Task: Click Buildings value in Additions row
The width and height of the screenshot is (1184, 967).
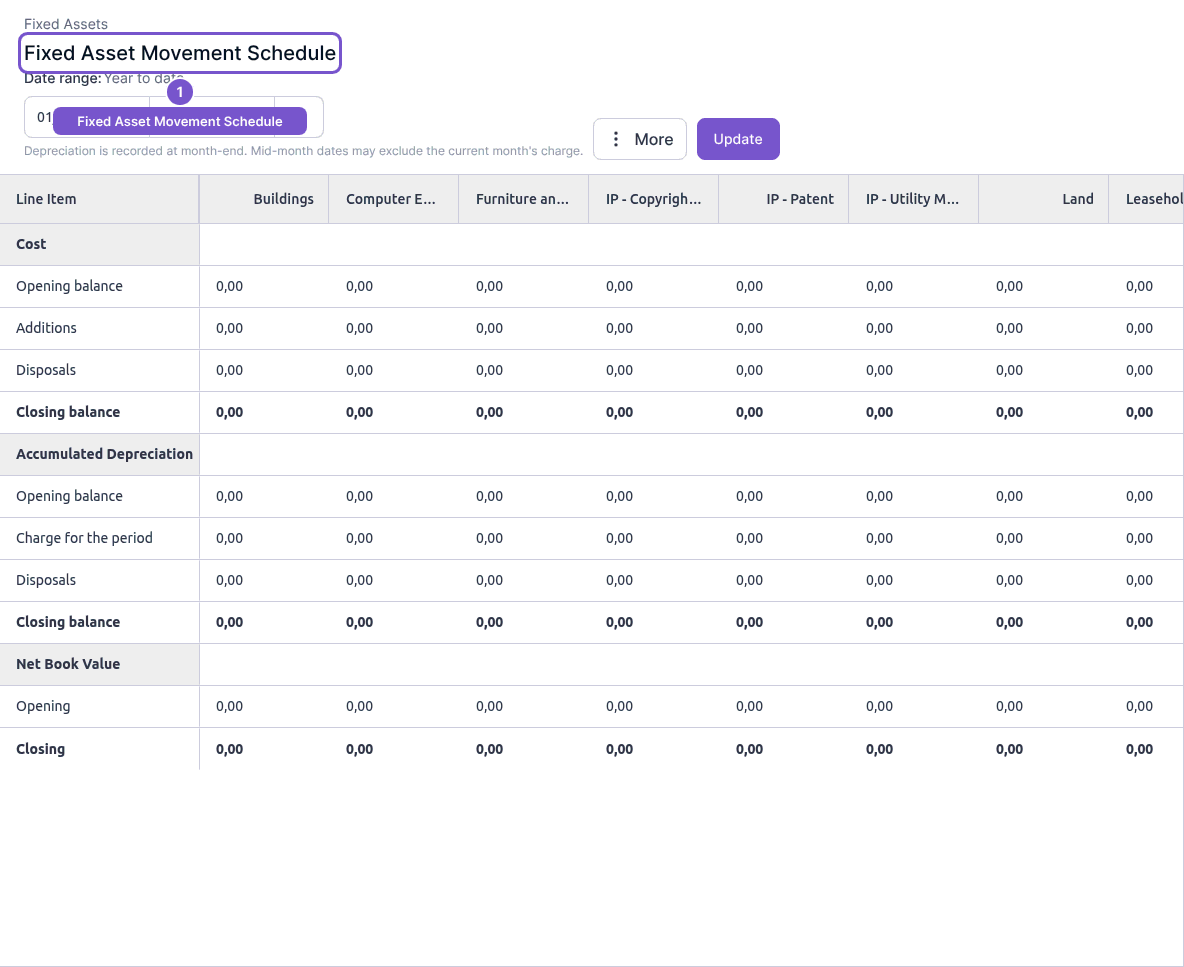Action: pyautogui.click(x=230, y=328)
